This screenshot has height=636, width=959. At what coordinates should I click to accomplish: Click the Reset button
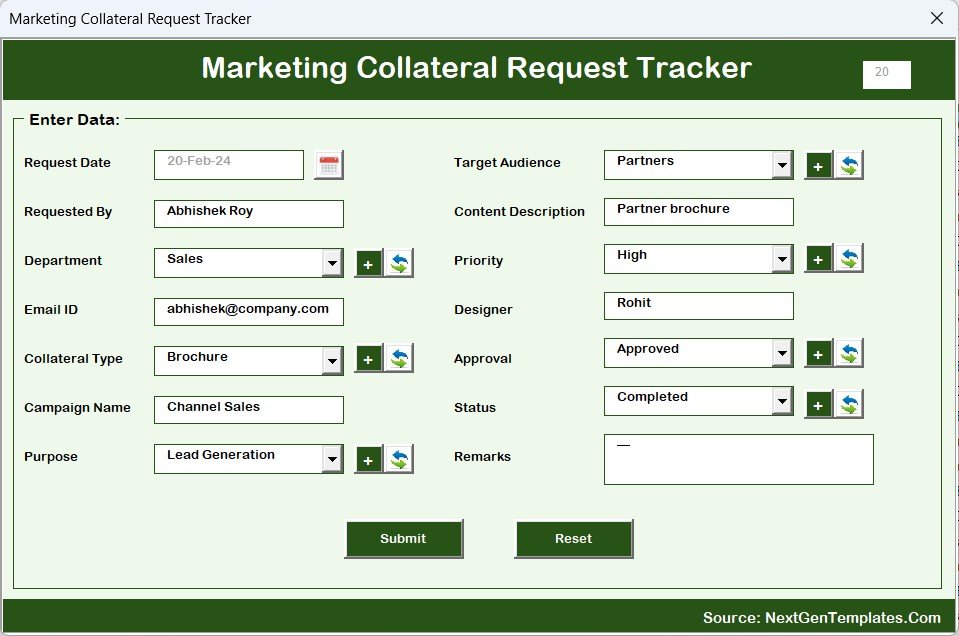pos(573,539)
